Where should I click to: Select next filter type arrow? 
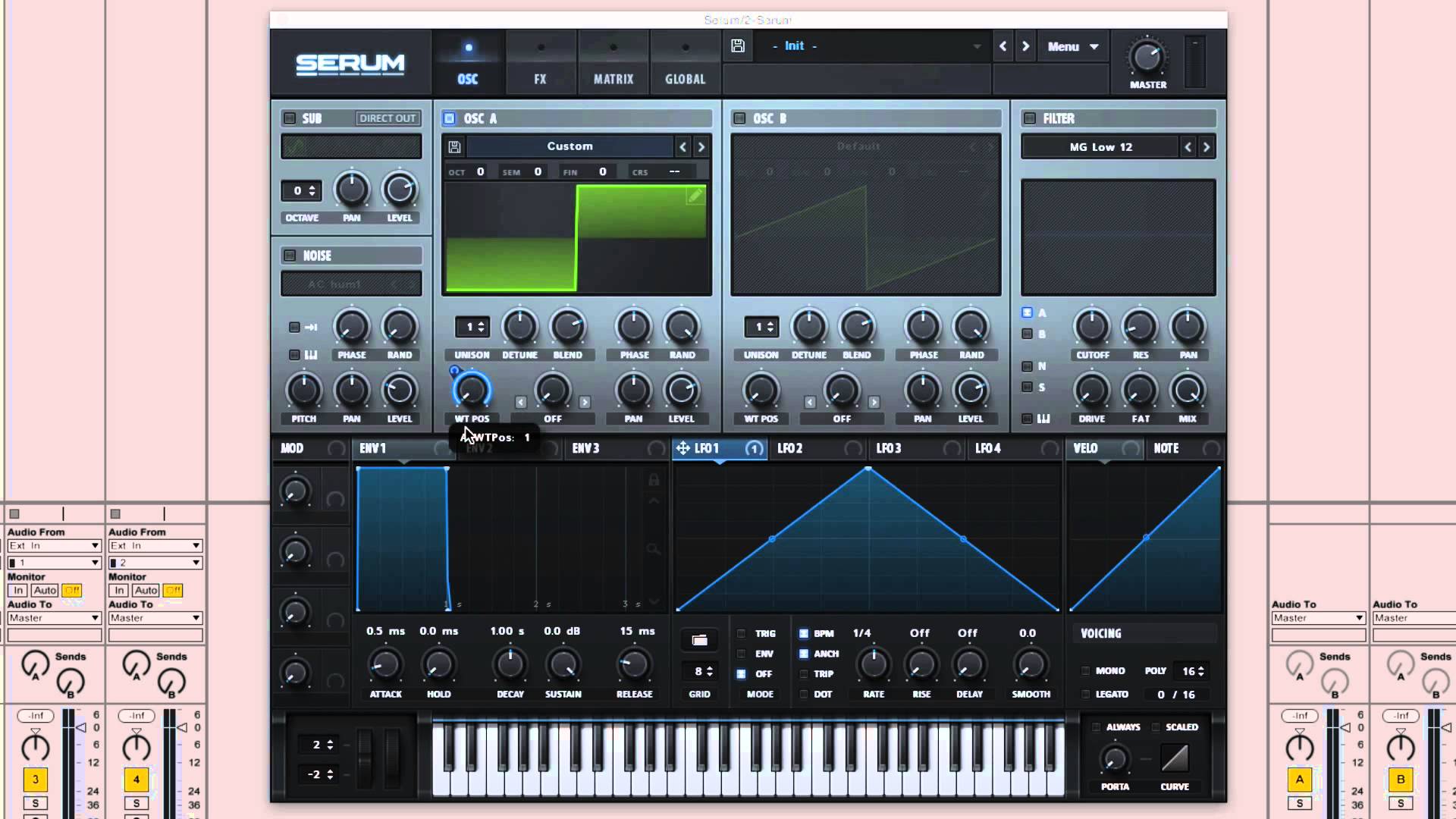tap(1206, 147)
